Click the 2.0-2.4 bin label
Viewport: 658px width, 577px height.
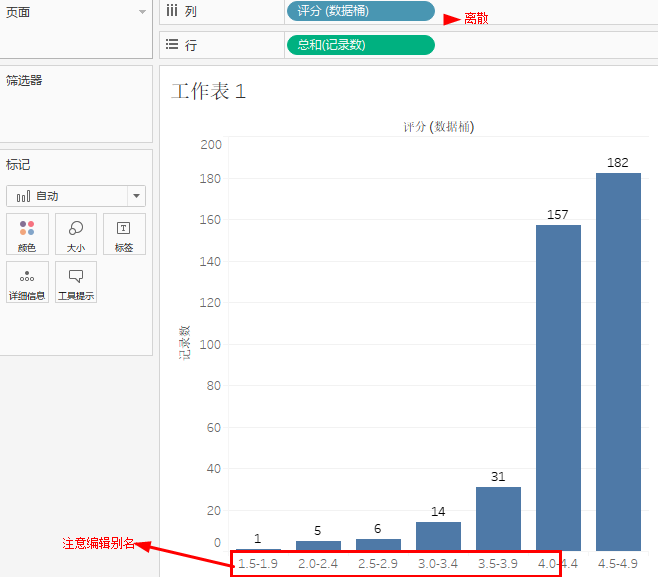pyautogui.click(x=318, y=564)
